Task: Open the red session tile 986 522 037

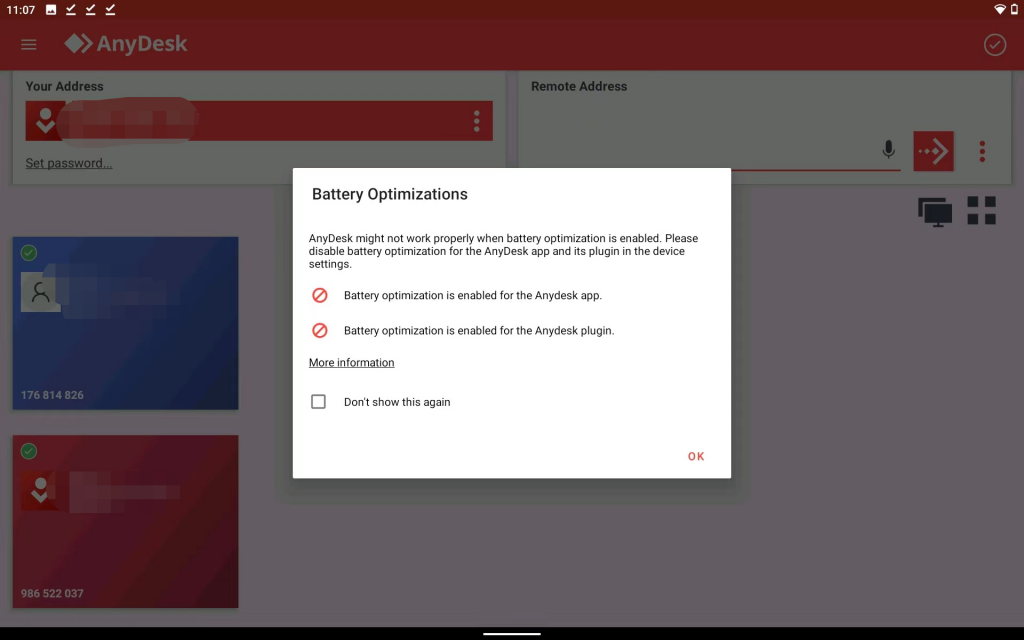Action: click(125, 522)
